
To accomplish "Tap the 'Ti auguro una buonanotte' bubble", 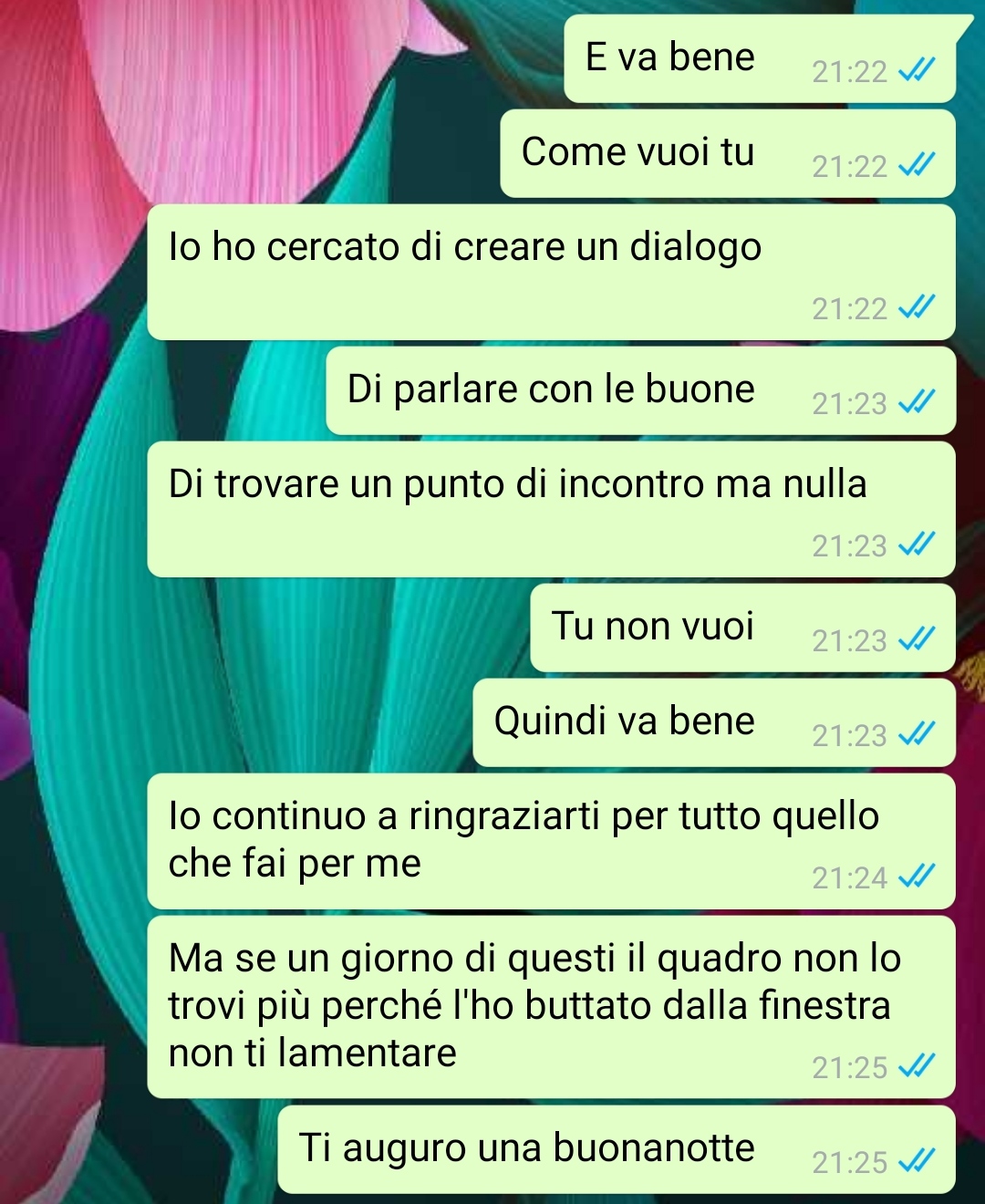I will pos(617,1149).
